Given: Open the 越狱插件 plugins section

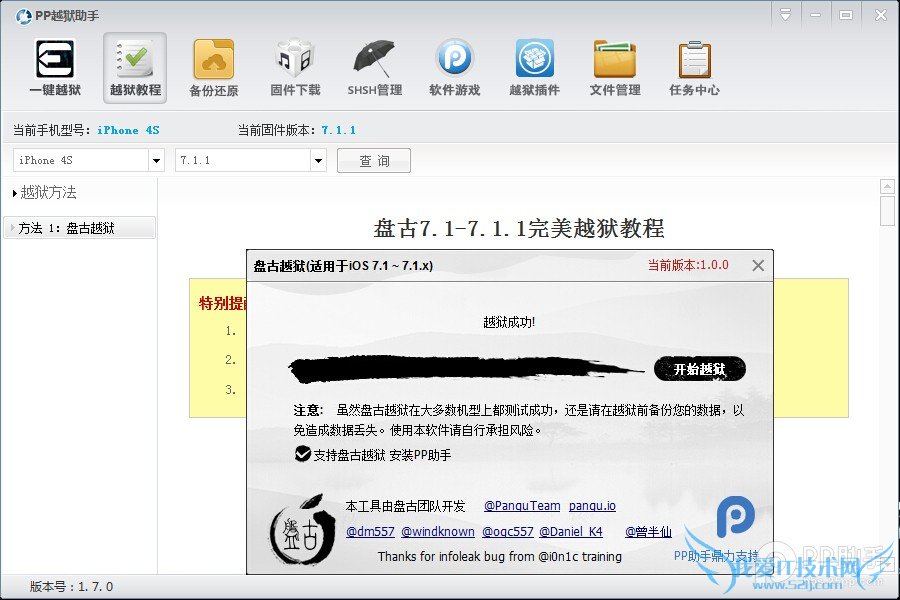Looking at the screenshot, I should point(534,67).
